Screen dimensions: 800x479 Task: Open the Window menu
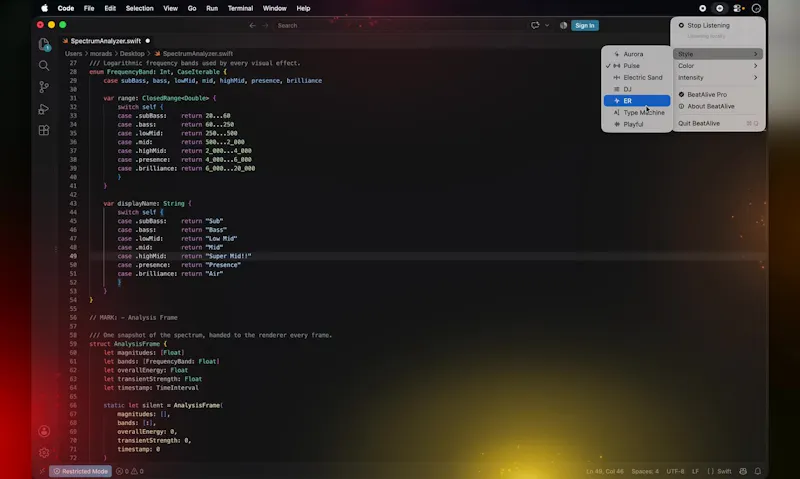(x=274, y=8)
